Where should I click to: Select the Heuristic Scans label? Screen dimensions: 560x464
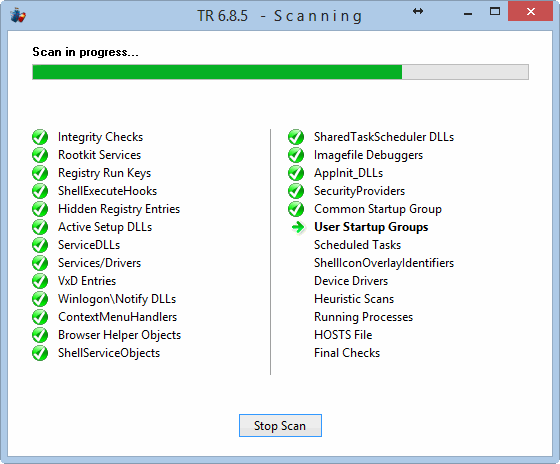pos(354,299)
